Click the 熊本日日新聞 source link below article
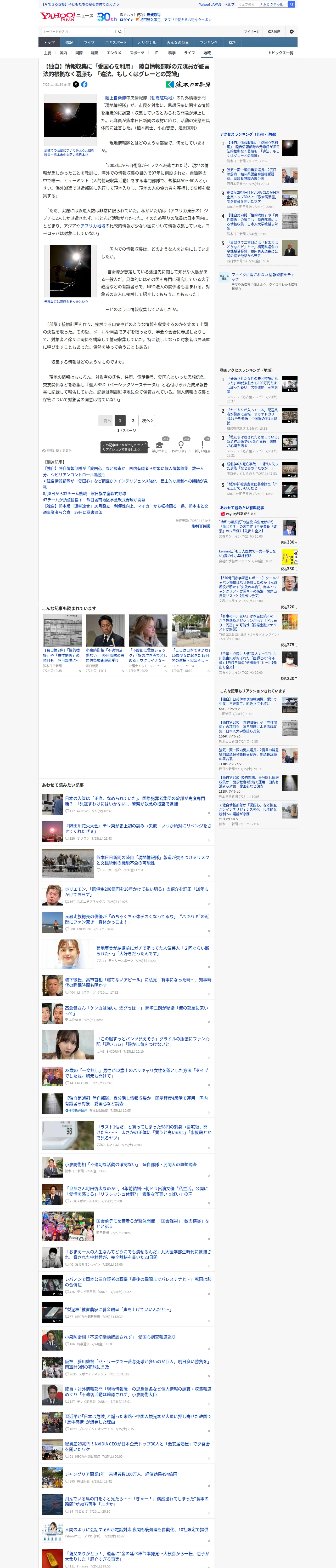336x1568 pixels. point(201,526)
